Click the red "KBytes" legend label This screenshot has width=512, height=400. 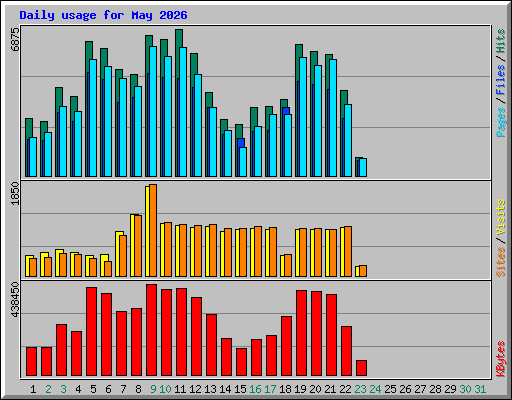[500, 359]
